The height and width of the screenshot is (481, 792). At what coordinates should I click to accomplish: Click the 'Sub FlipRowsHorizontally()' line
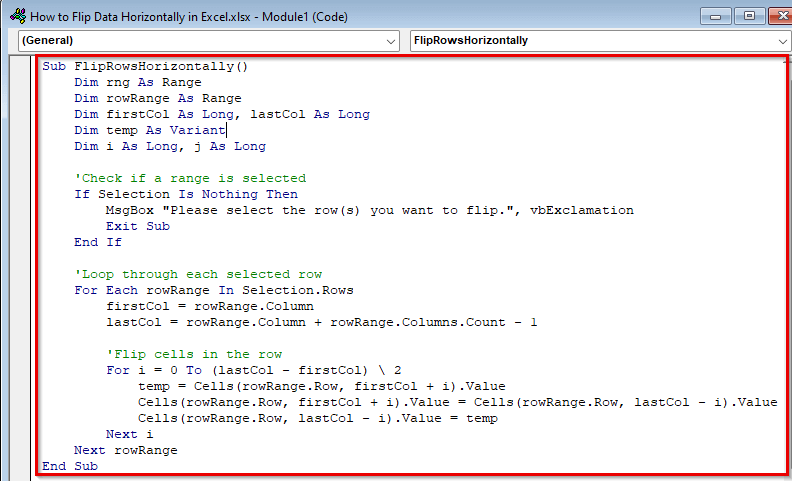(x=145, y=66)
